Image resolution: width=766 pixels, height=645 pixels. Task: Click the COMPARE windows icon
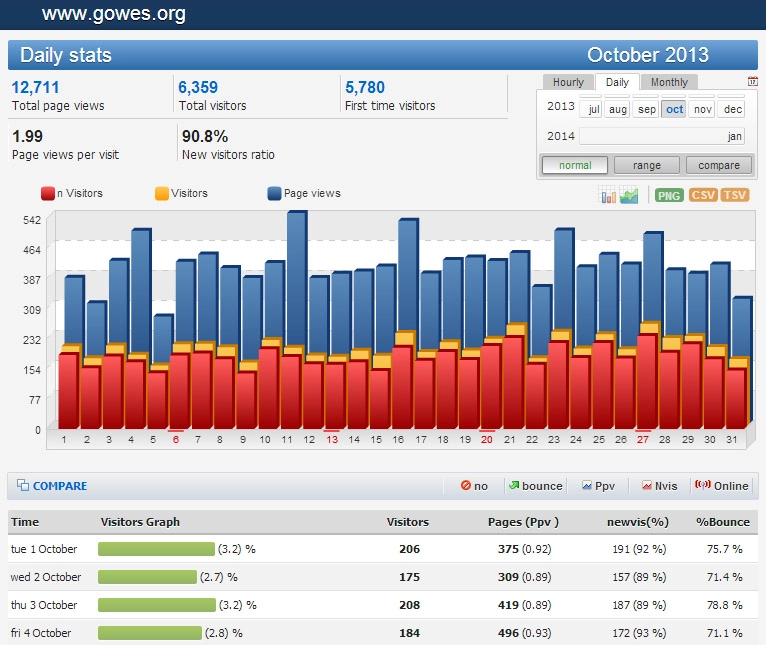[x=22, y=486]
